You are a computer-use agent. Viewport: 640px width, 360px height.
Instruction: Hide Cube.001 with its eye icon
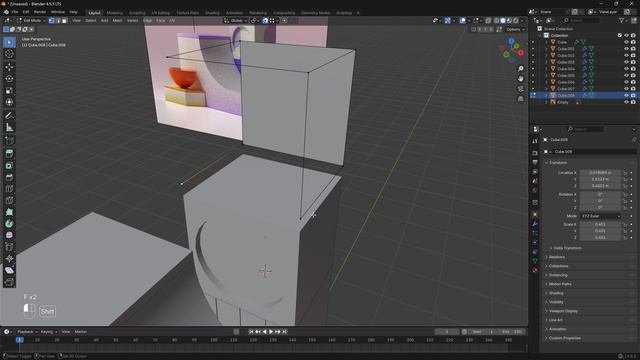(626, 49)
